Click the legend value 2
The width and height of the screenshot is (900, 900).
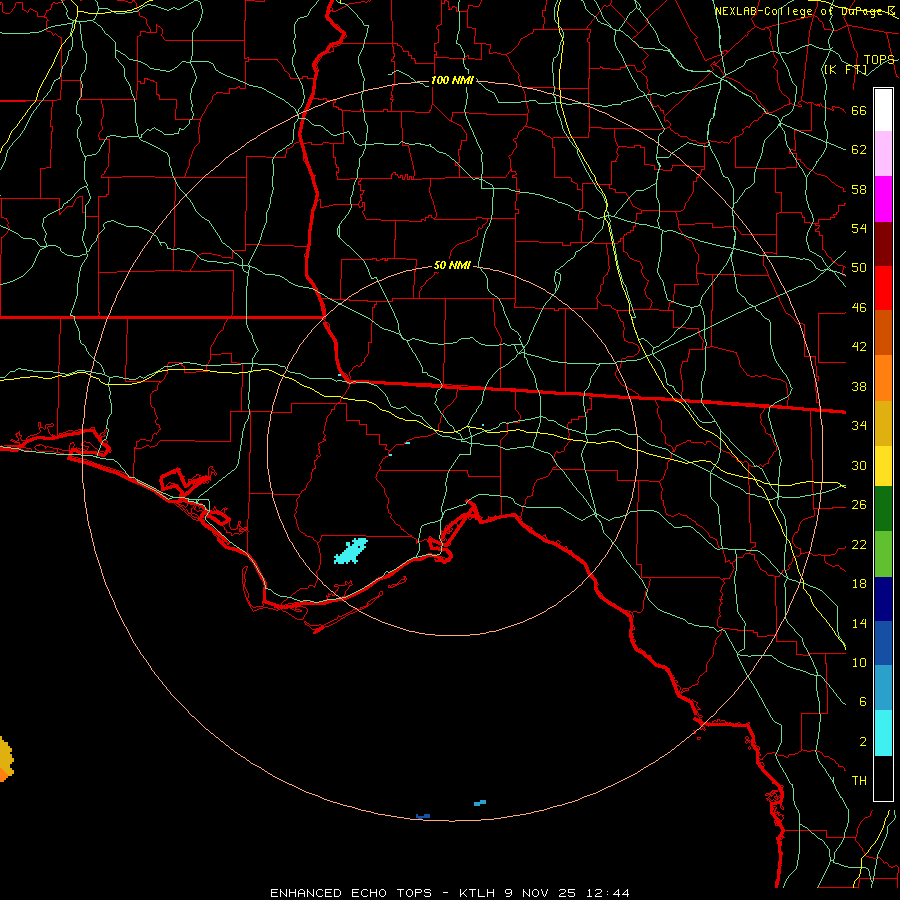point(862,742)
